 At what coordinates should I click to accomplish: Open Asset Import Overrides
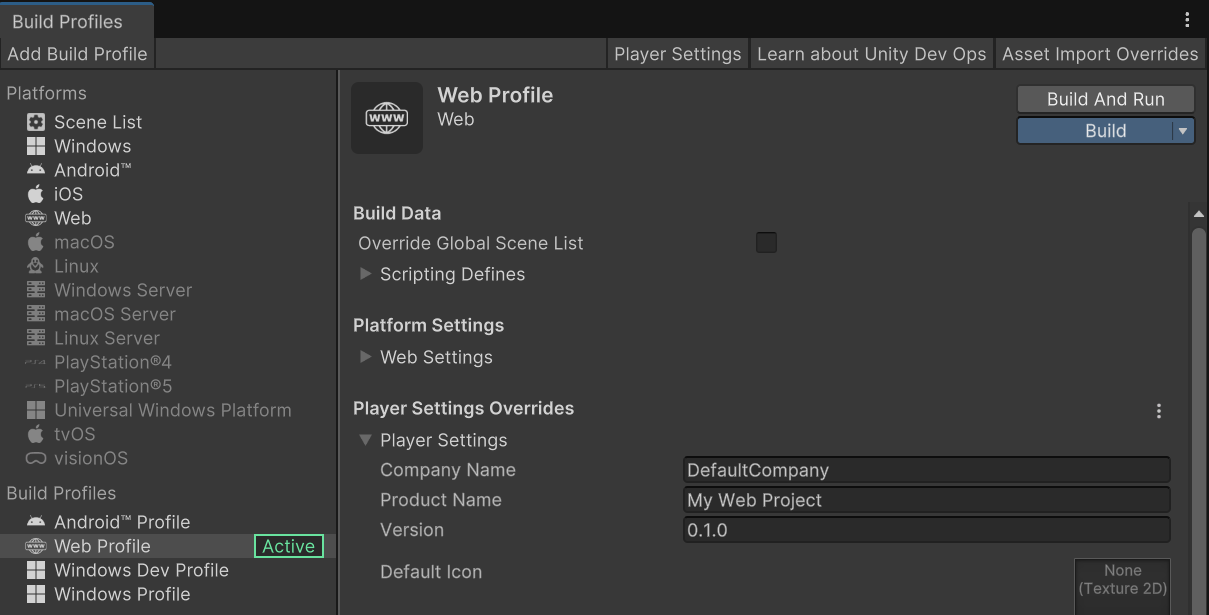click(x=1100, y=54)
